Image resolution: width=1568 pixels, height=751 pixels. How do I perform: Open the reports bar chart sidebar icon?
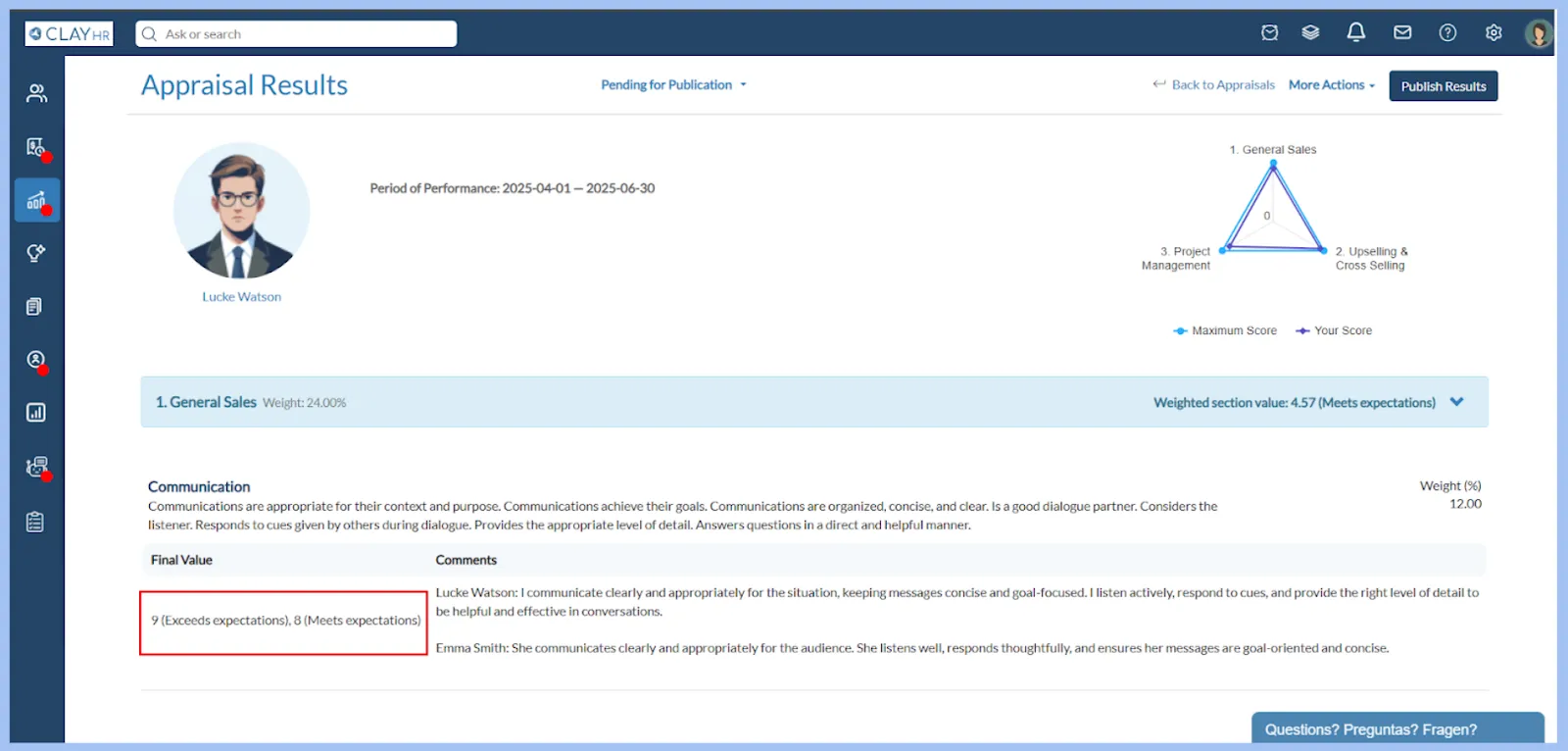point(36,413)
